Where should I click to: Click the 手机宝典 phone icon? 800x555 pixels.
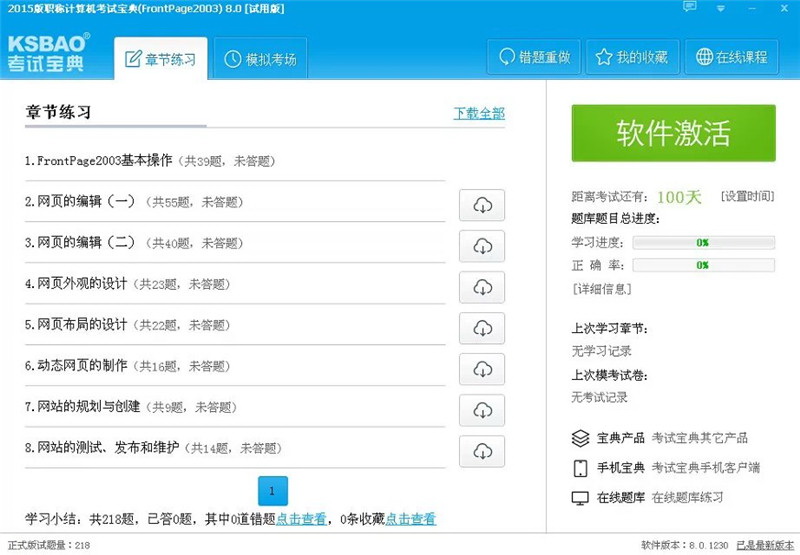coord(581,468)
